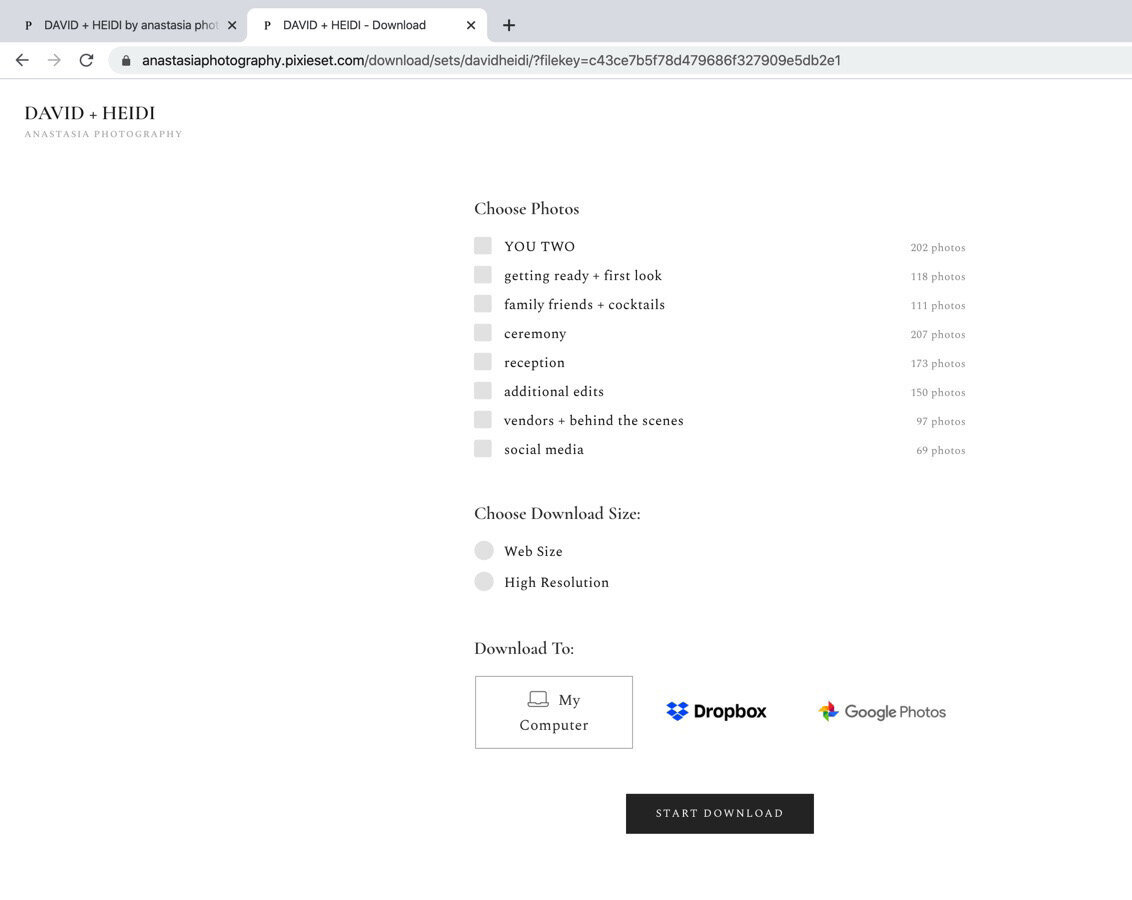Viewport: 1132px width, 900px height.
Task: Select the 'DAVID + HEIDI - Download' tab
Action: coord(367,25)
